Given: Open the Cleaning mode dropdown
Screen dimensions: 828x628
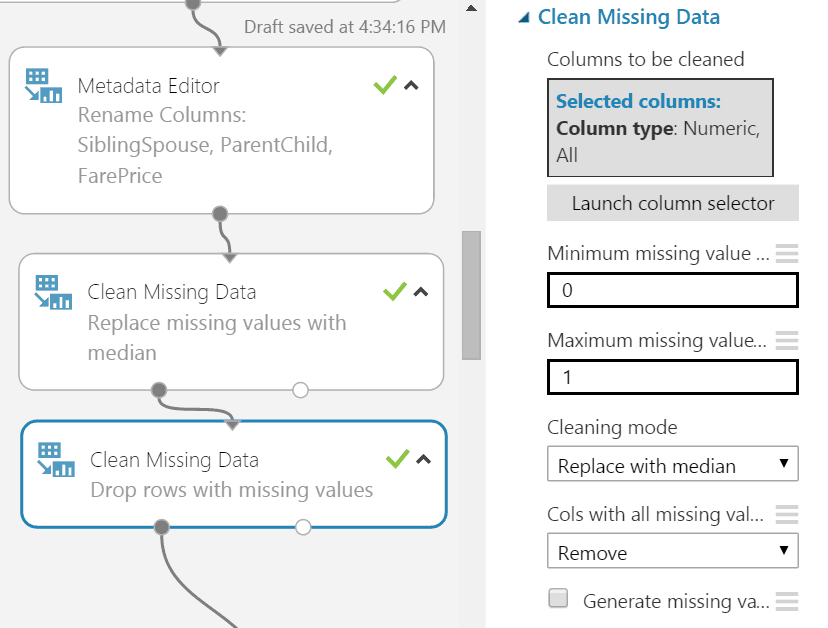Looking at the screenshot, I should pyautogui.click(x=672, y=466).
